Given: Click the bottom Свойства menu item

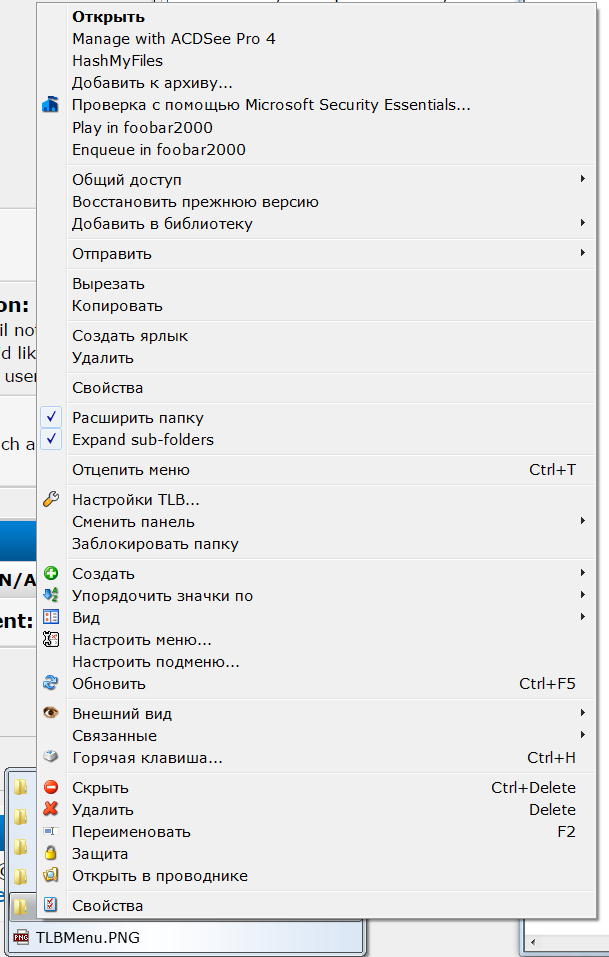Looking at the screenshot, I should [107, 906].
